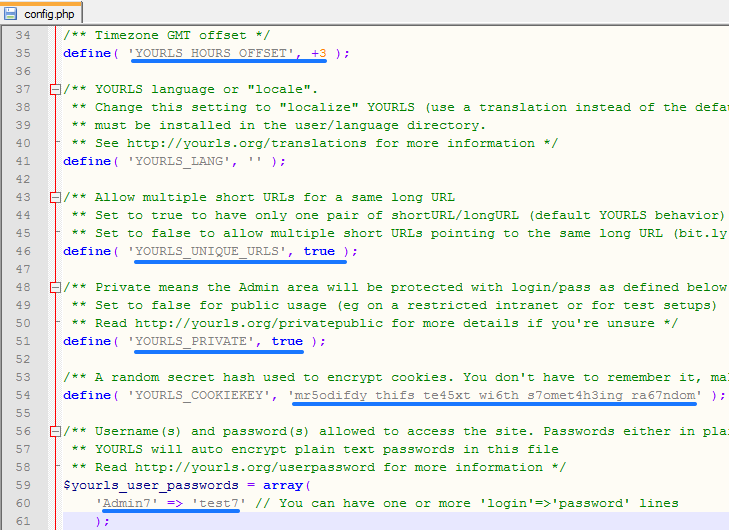Image resolution: width=729 pixels, height=530 pixels.
Task: Click line number 54 in the margin
Action: [23, 395]
